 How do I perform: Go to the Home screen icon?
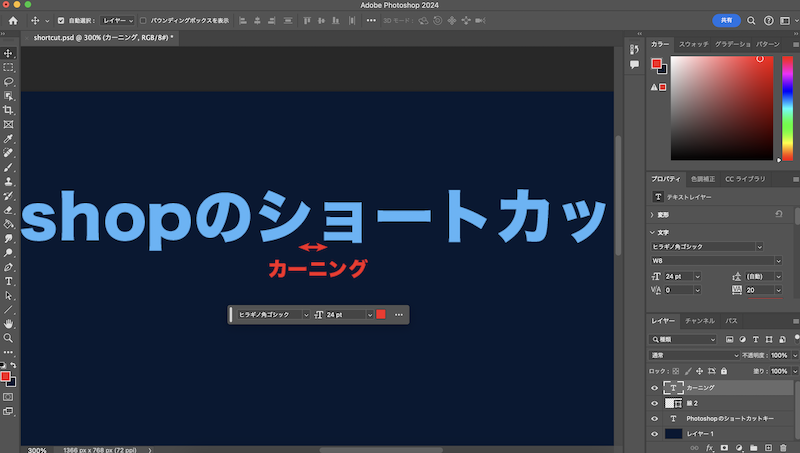[x=13, y=20]
